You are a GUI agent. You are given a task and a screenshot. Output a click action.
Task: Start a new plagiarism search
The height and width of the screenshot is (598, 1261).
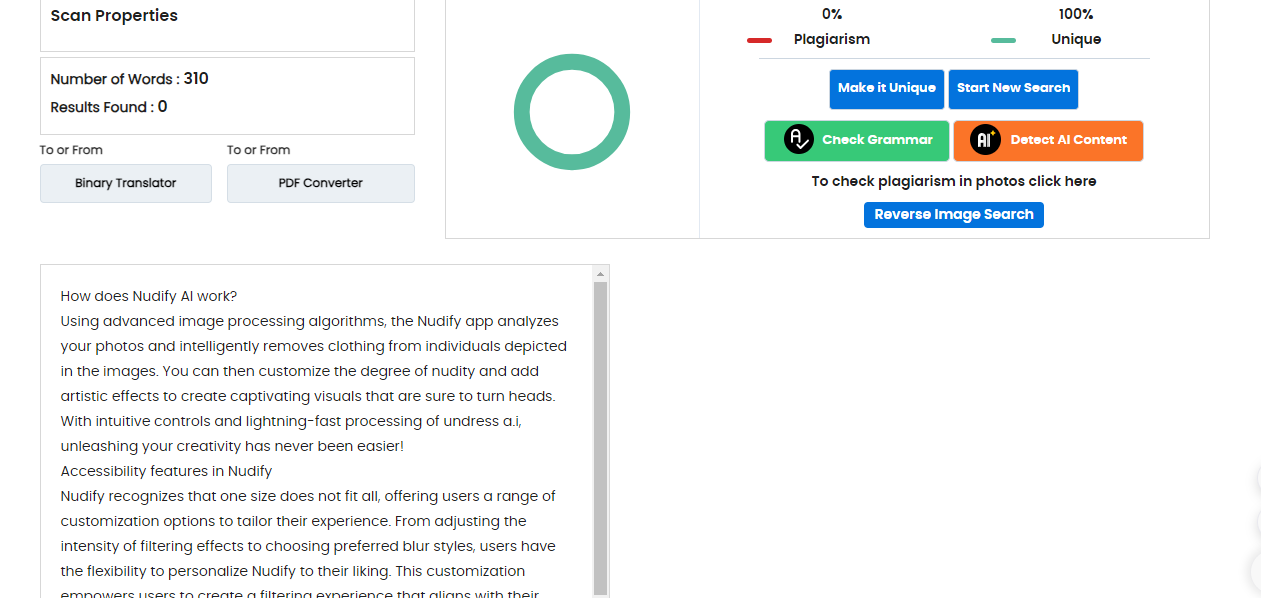point(1013,89)
